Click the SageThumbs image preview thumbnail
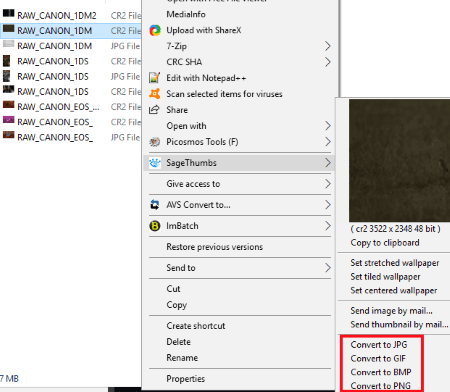The height and width of the screenshot is (392, 450). pyautogui.click(x=399, y=160)
